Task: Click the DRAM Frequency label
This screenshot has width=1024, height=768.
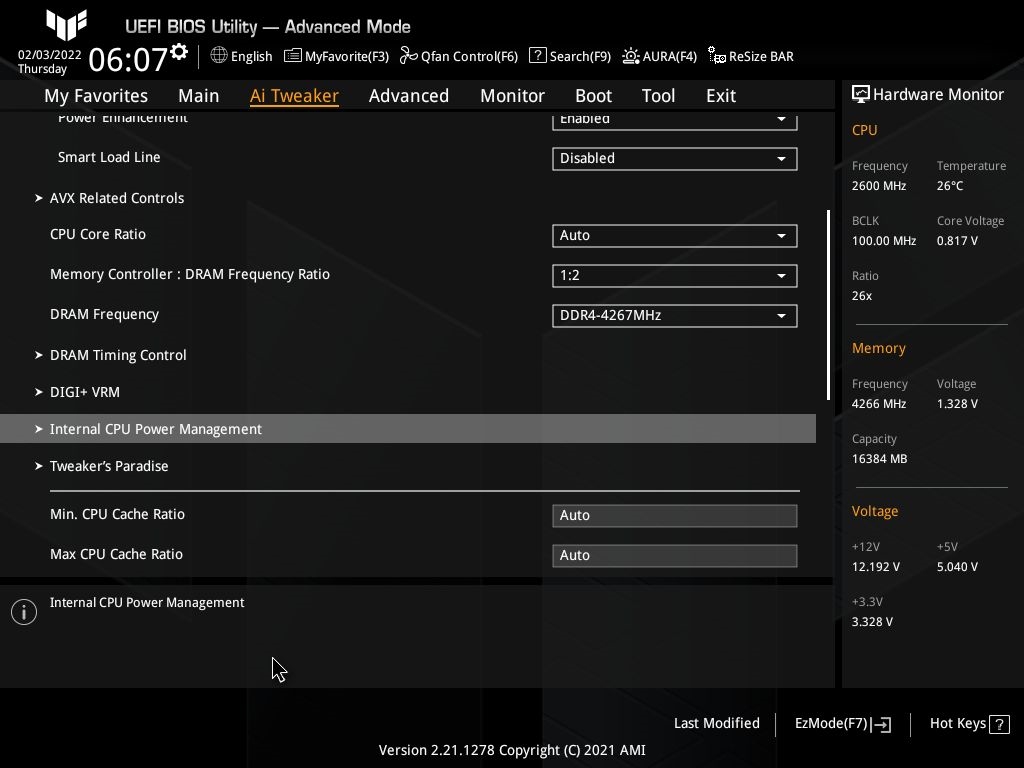Action: pos(104,315)
